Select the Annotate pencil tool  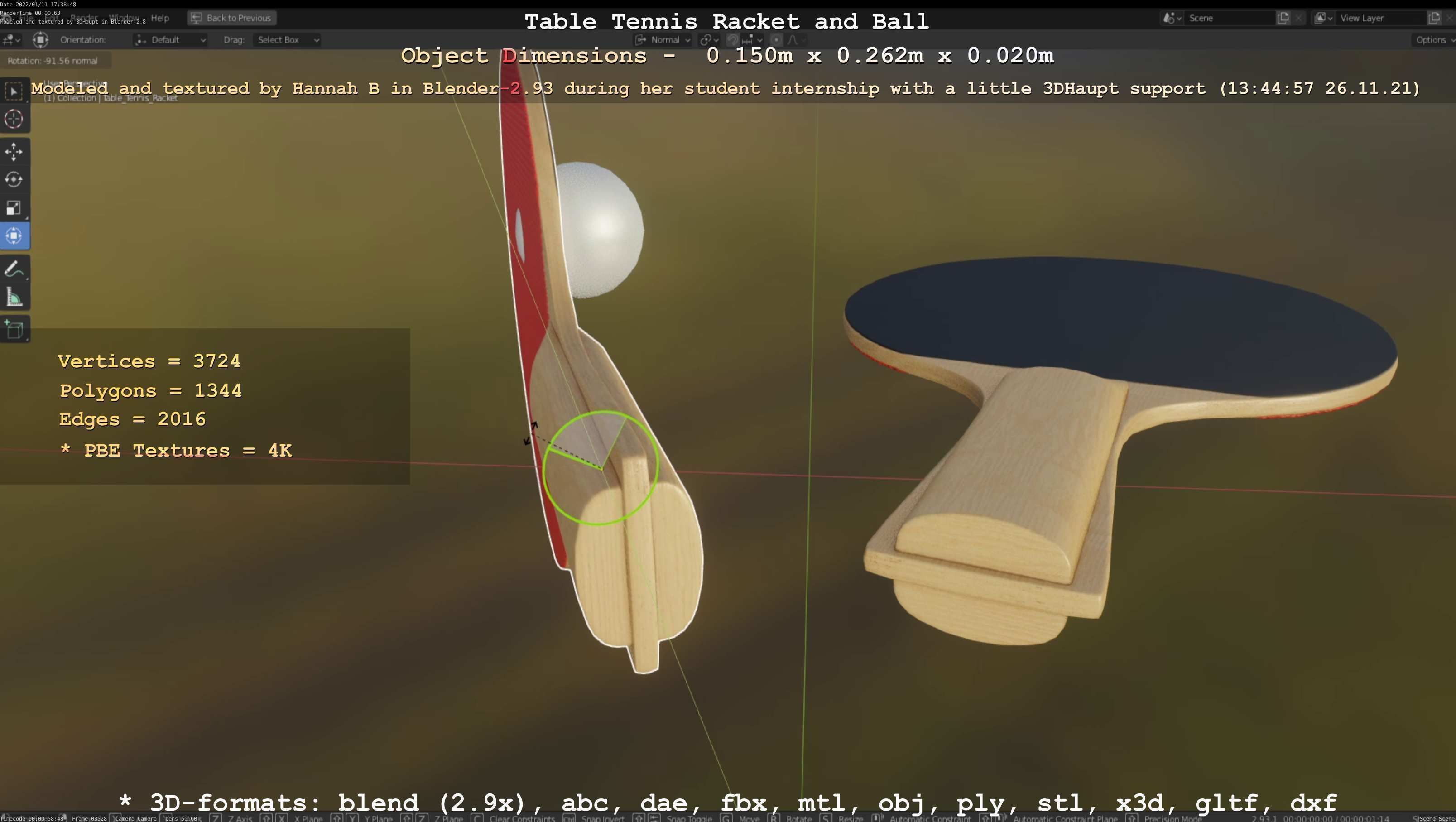click(x=14, y=269)
